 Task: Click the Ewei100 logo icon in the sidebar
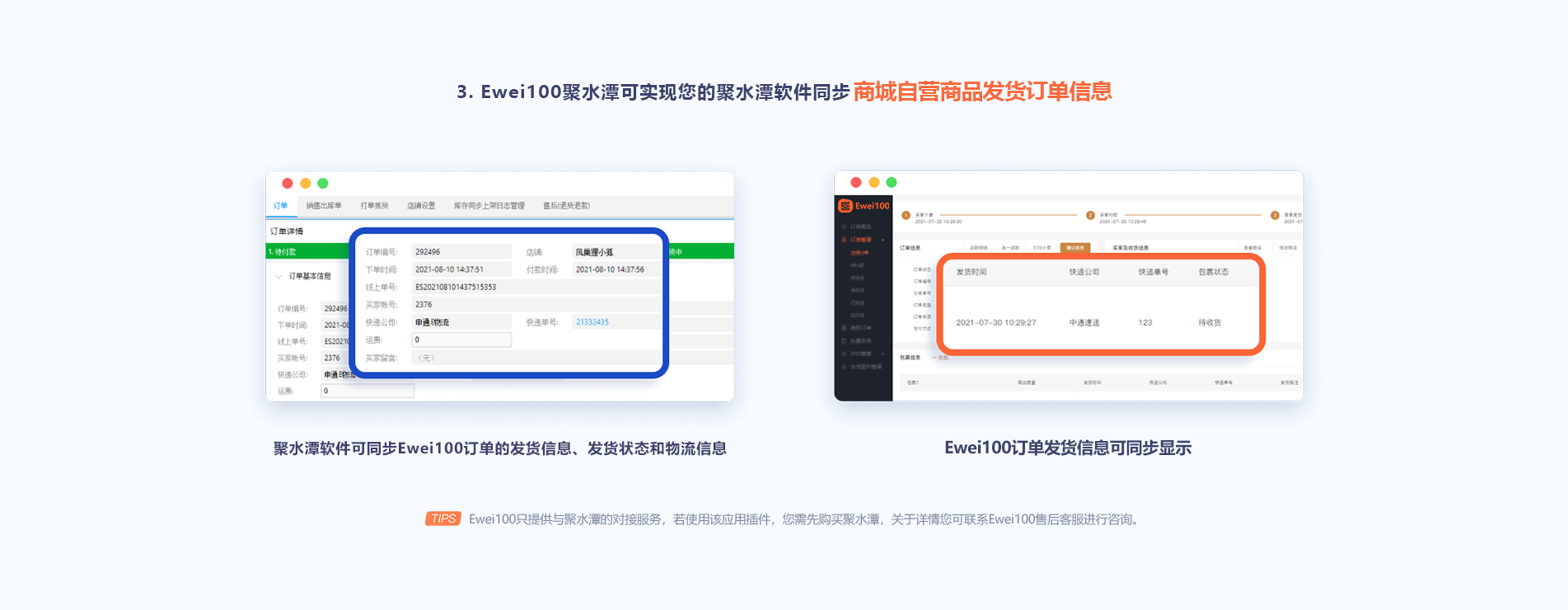[845, 206]
